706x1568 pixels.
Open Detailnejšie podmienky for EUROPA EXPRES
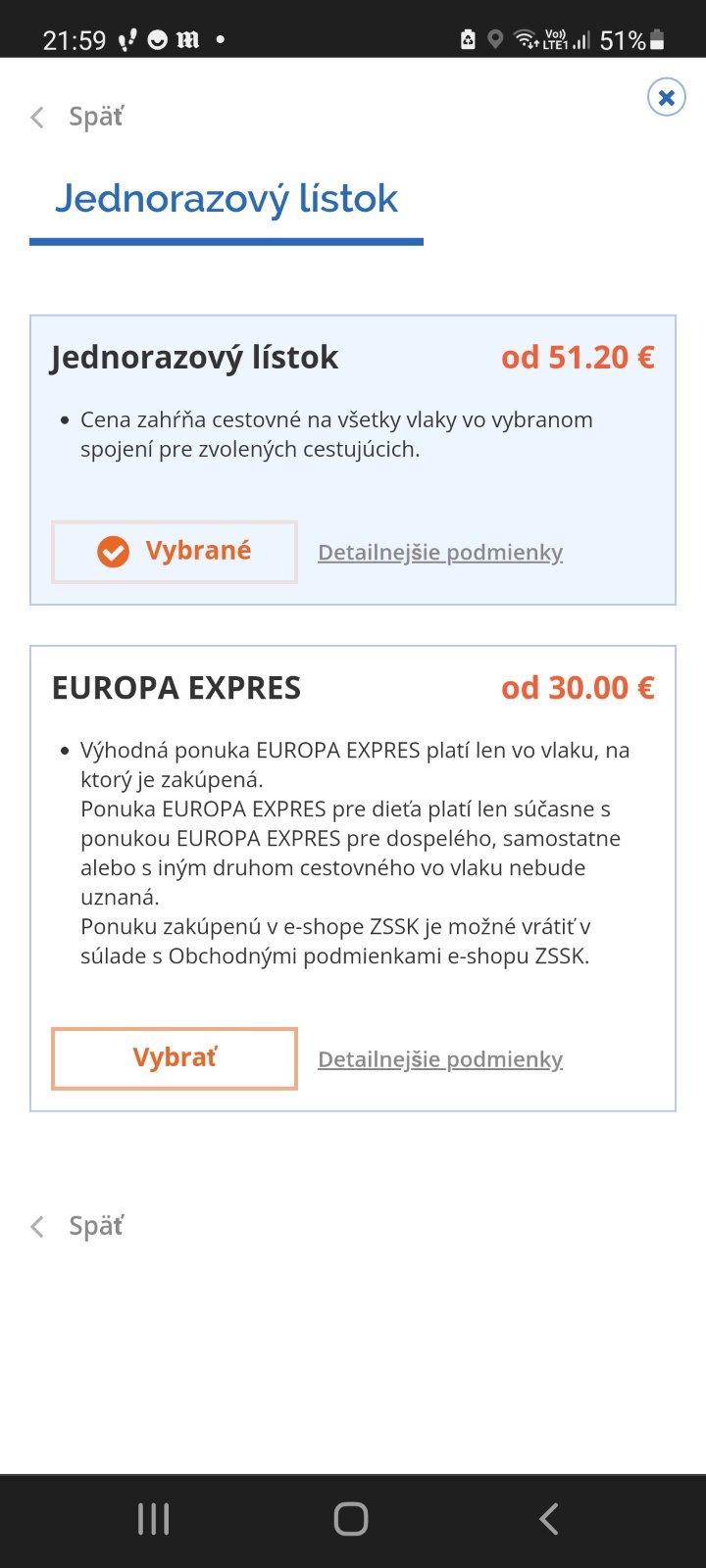pyautogui.click(x=440, y=1059)
